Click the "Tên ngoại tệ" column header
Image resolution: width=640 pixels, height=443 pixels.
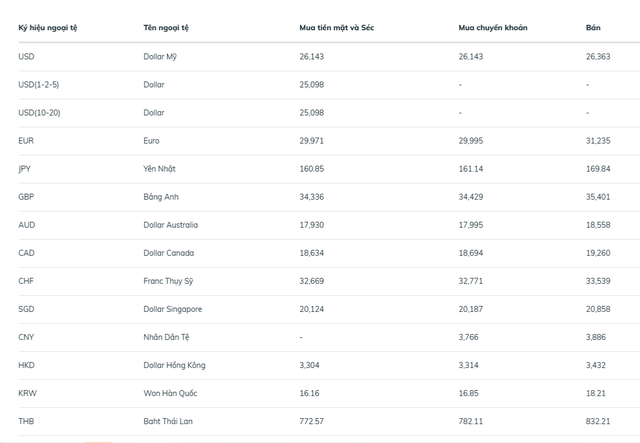[166, 27]
